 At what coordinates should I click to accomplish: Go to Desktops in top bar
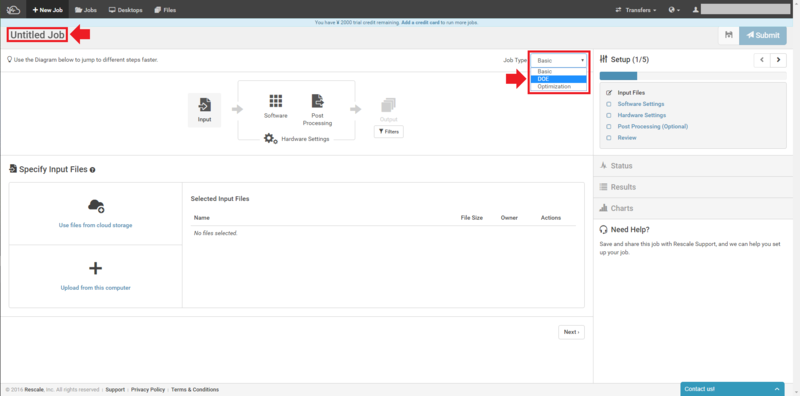point(126,10)
